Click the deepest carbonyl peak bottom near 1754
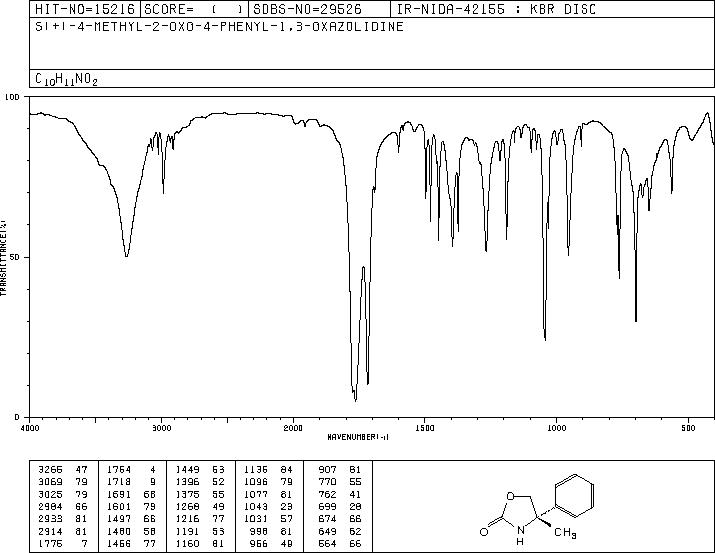This screenshot has height=553, width=715. click(355, 398)
